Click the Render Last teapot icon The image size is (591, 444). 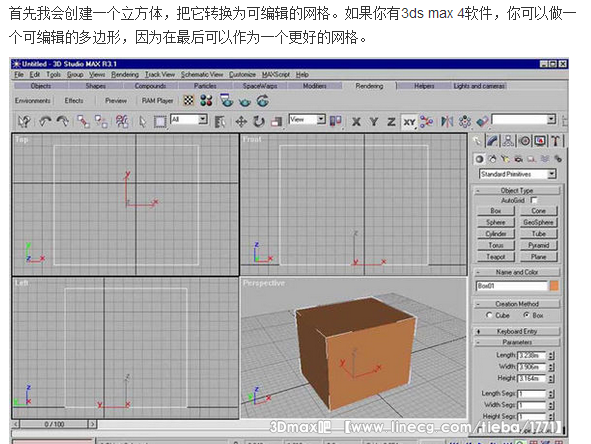263,101
